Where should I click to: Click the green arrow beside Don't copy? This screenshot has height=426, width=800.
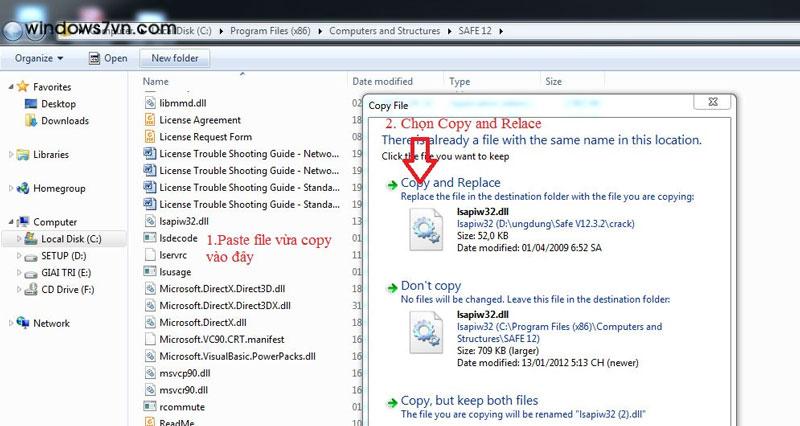pos(392,288)
